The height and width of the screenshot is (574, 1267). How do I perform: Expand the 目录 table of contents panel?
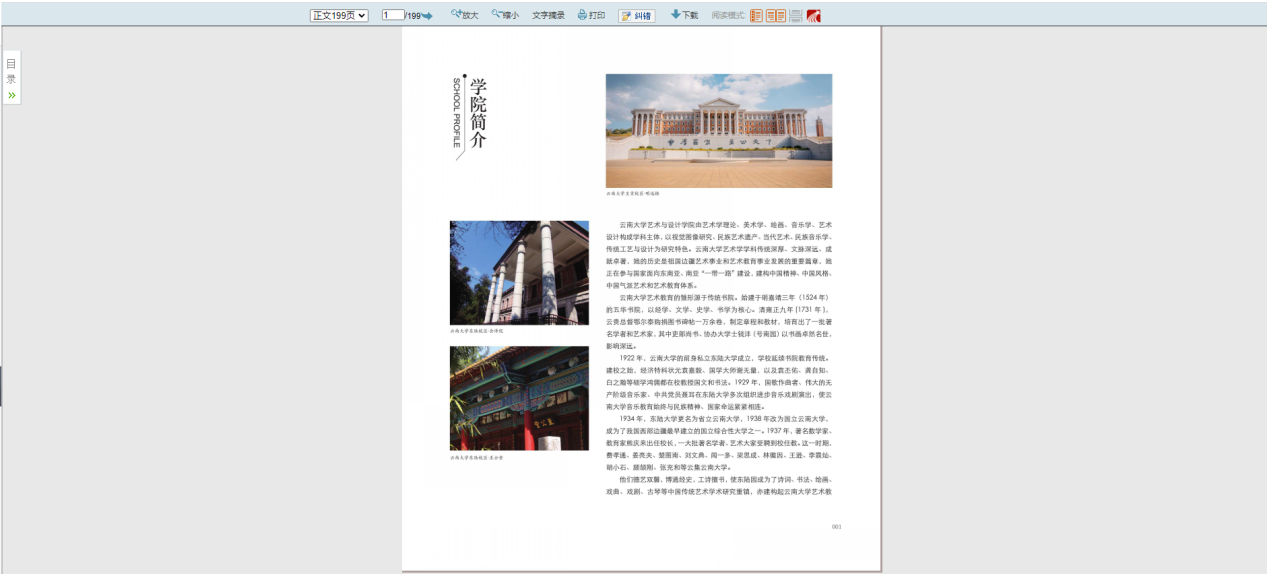(11, 78)
